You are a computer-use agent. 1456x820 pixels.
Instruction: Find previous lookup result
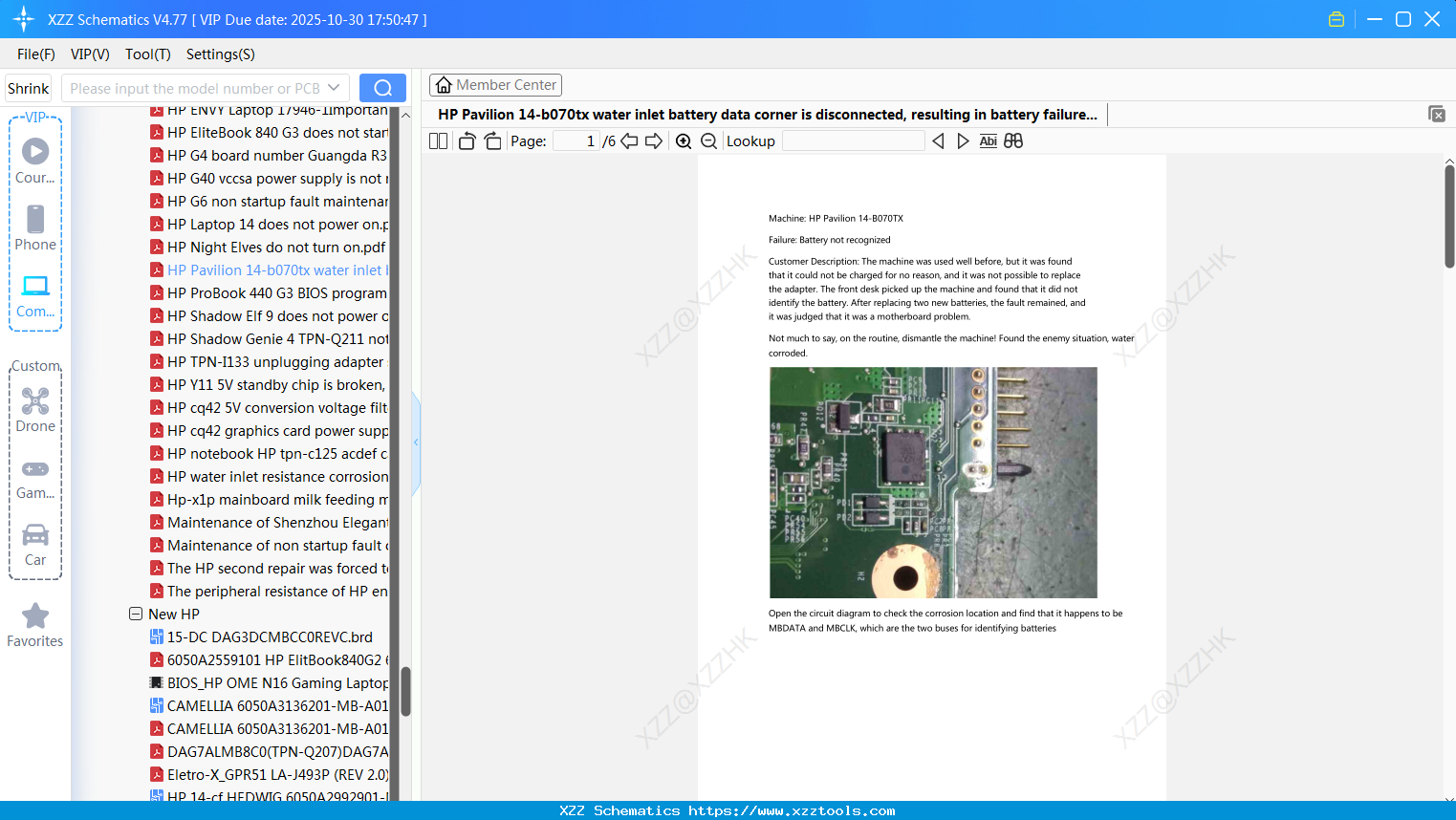[x=938, y=140]
